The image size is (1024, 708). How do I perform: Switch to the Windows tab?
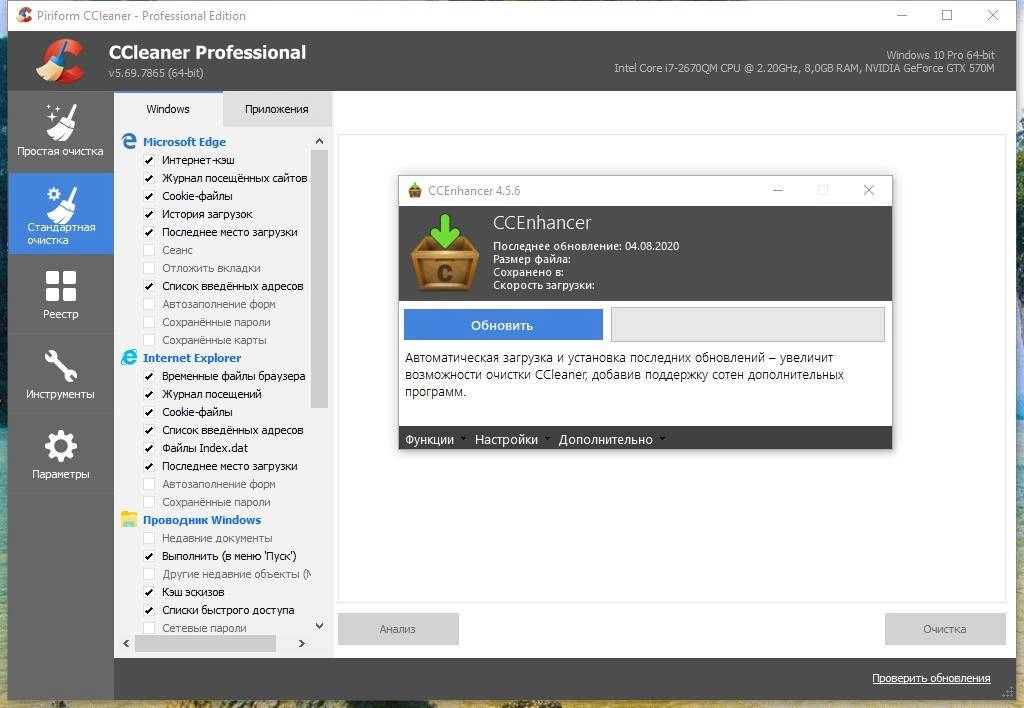coord(168,109)
